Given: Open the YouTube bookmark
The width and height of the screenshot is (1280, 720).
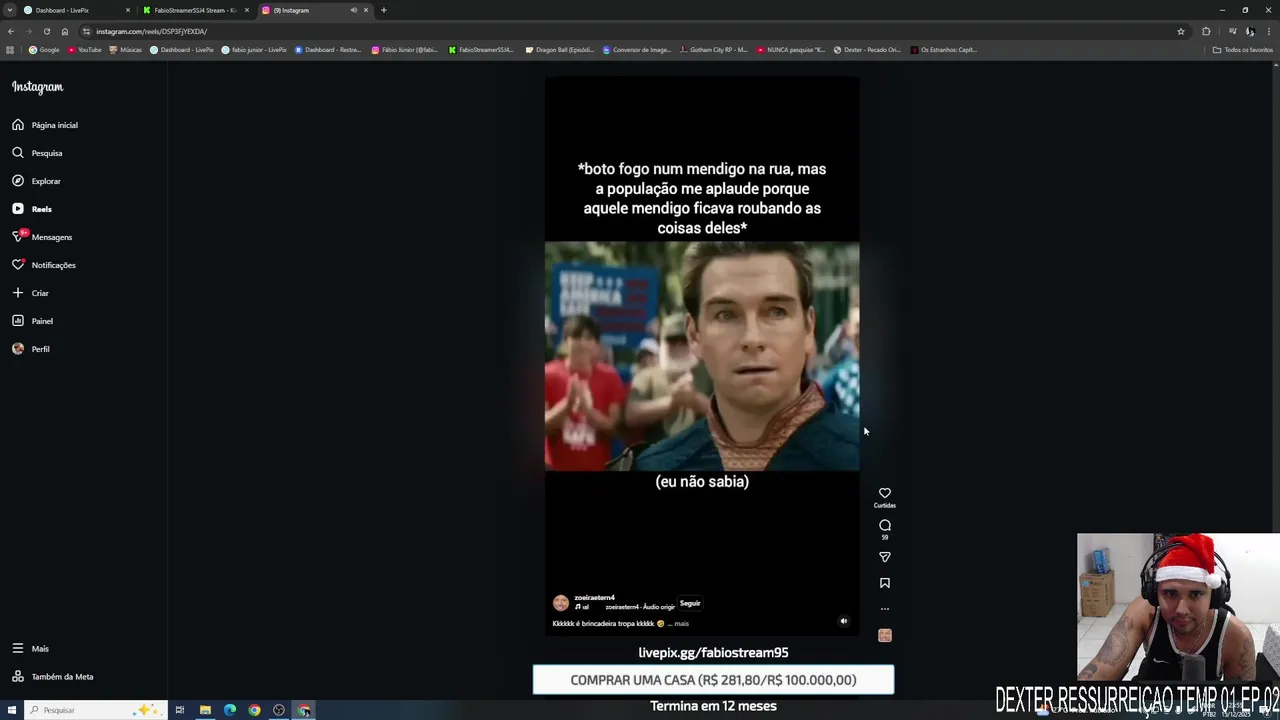Looking at the screenshot, I should pos(85,49).
